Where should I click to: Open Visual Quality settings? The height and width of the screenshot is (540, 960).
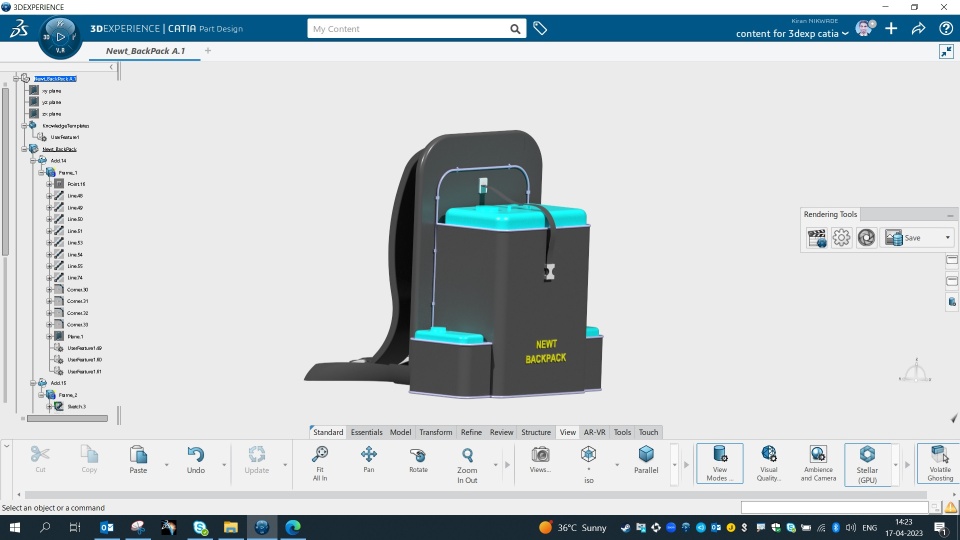pyautogui.click(x=768, y=463)
